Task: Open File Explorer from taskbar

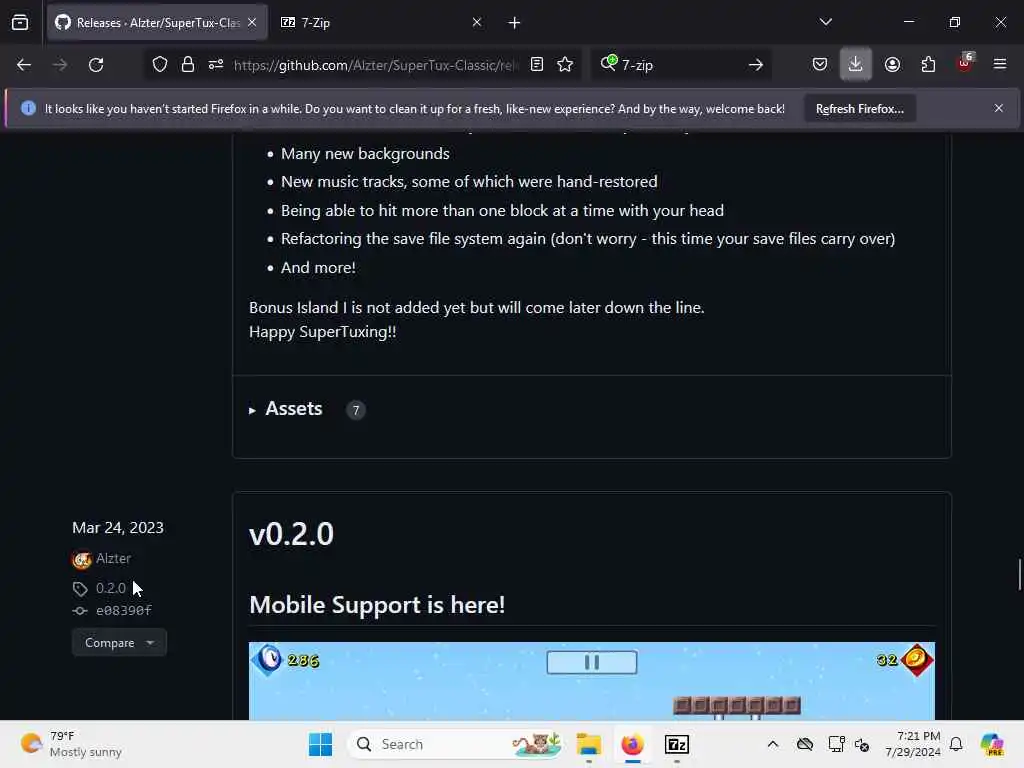Action: 588,744
